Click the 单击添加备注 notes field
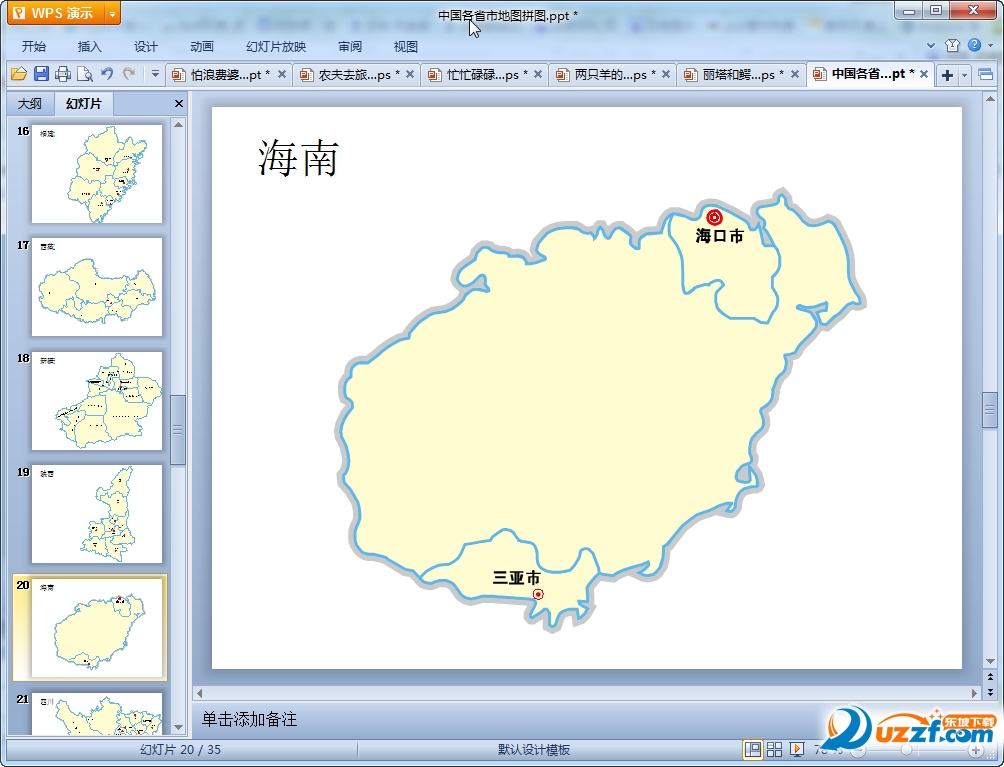Image resolution: width=1004 pixels, height=767 pixels. click(x=587, y=719)
